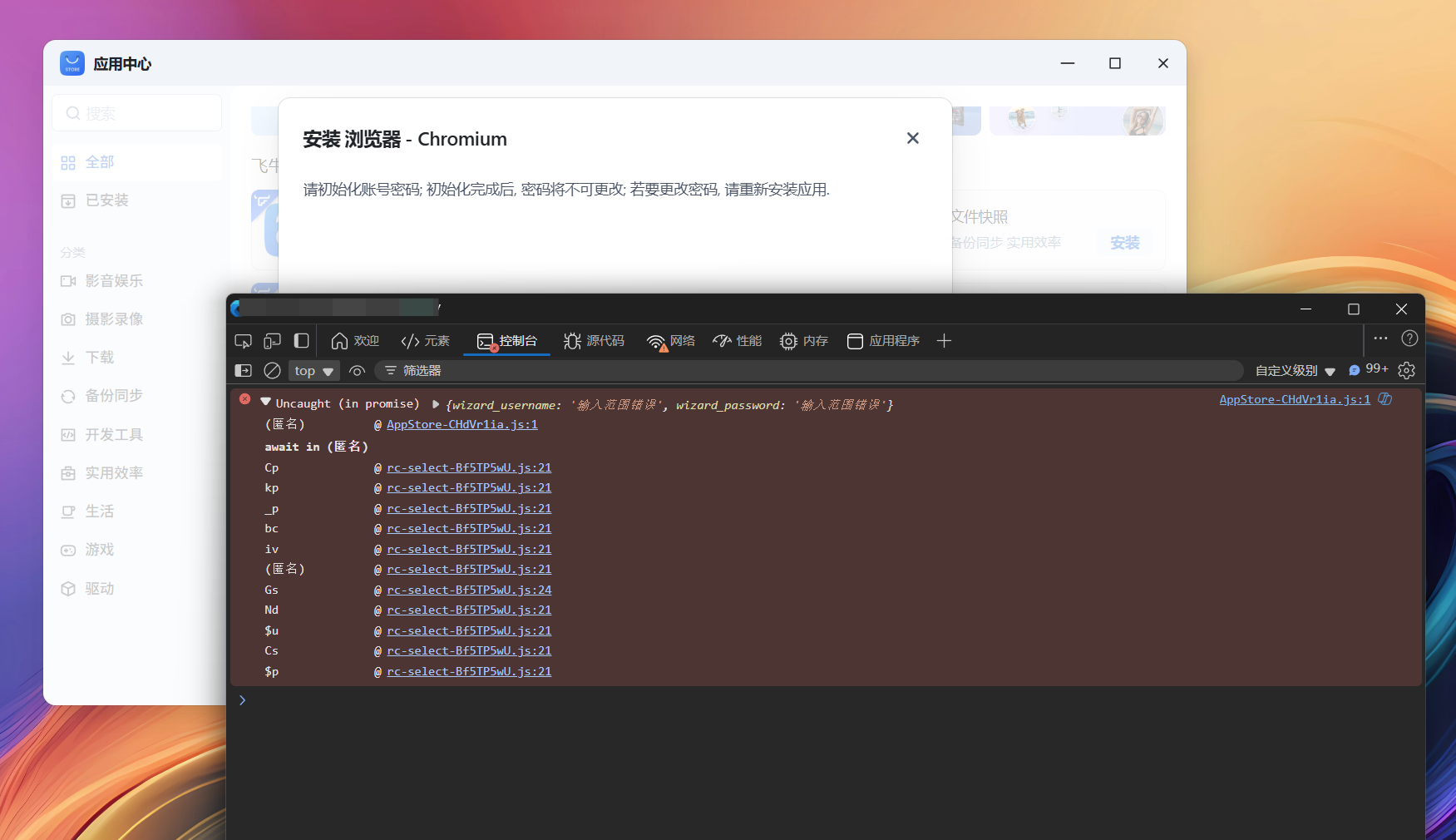Open rc-select js:24 link on Gs row
Screen dimensions: 1456x840
[469, 590]
